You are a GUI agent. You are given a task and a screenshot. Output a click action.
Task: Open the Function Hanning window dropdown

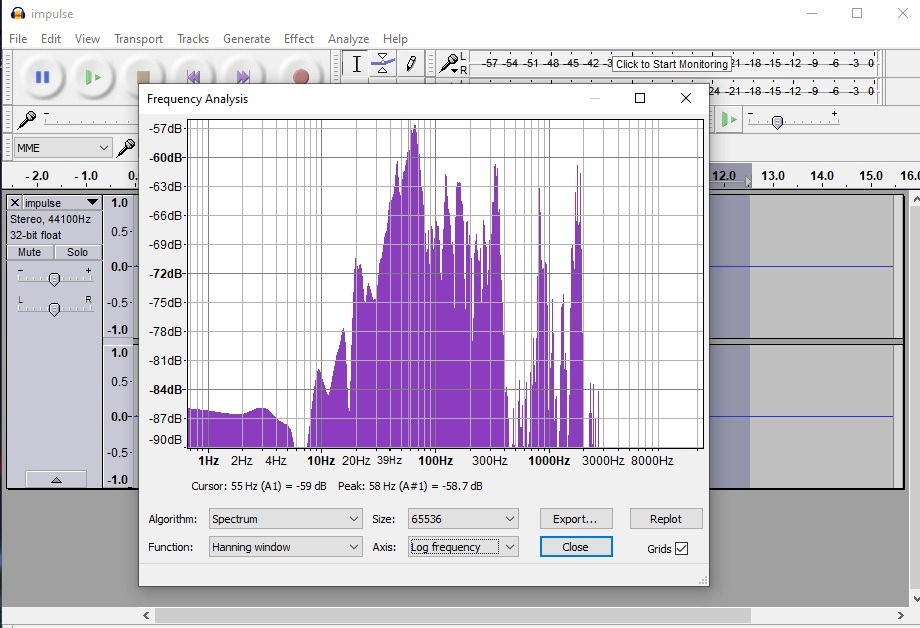coord(285,547)
